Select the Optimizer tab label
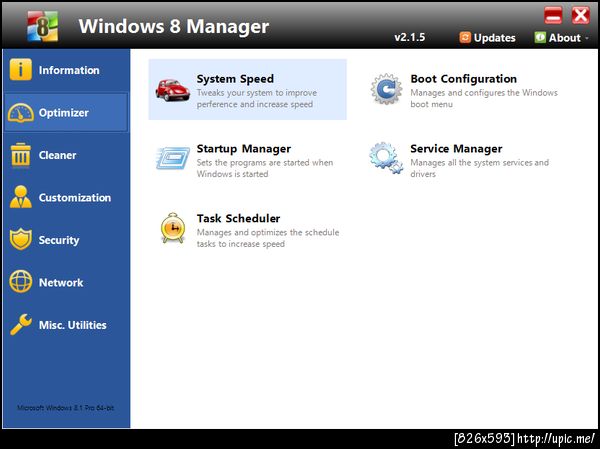 click(x=64, y=113)
